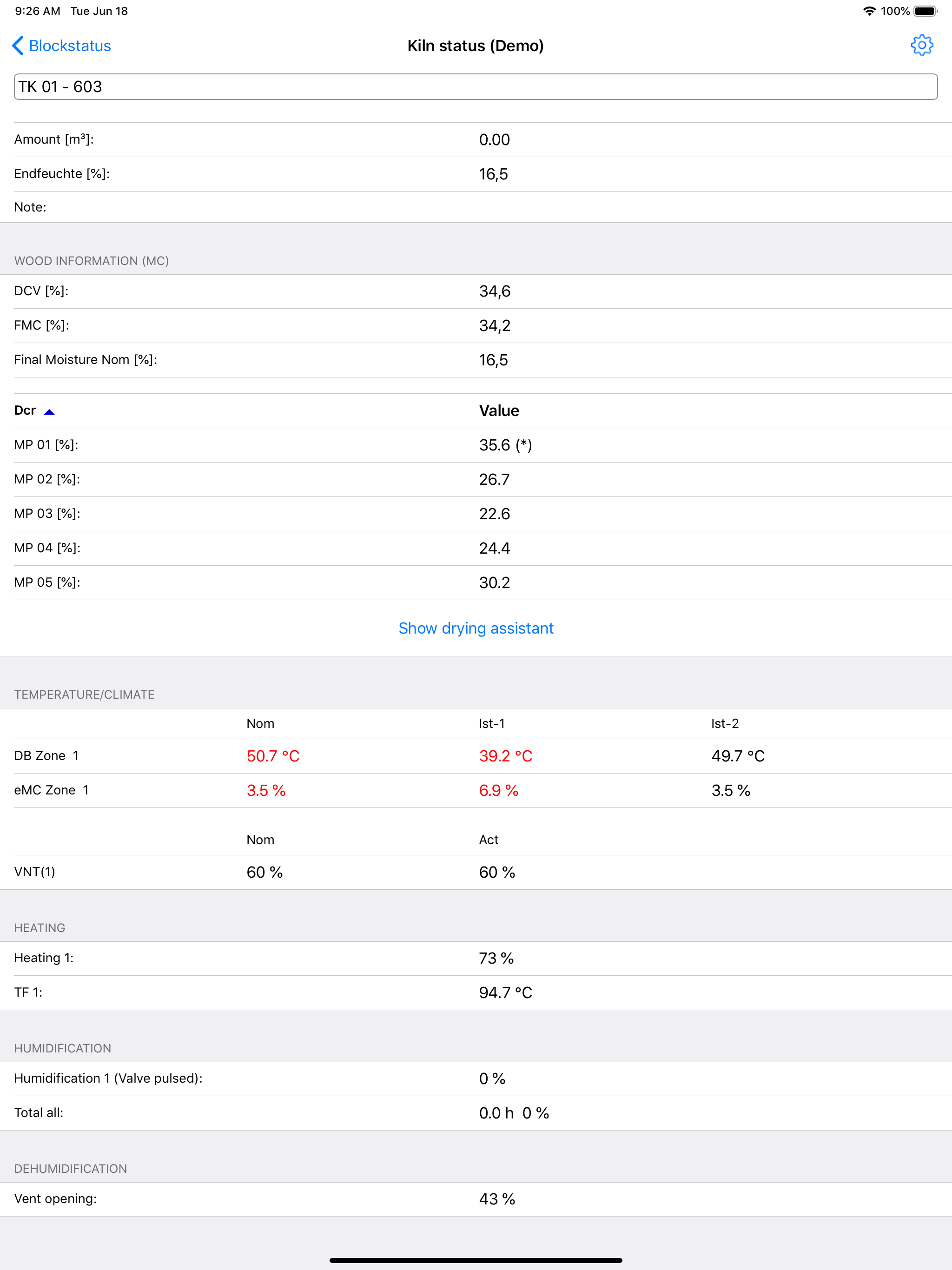Select the TK 01 - 603 kiln field
Screen dimensions: 952x1270
point(476,86)
